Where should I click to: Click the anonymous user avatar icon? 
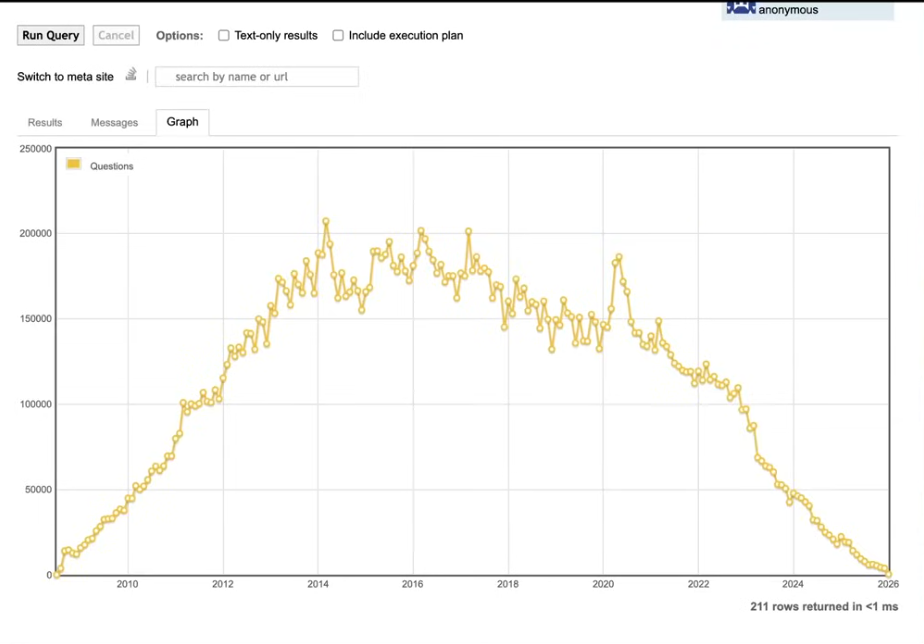(740, 8)
